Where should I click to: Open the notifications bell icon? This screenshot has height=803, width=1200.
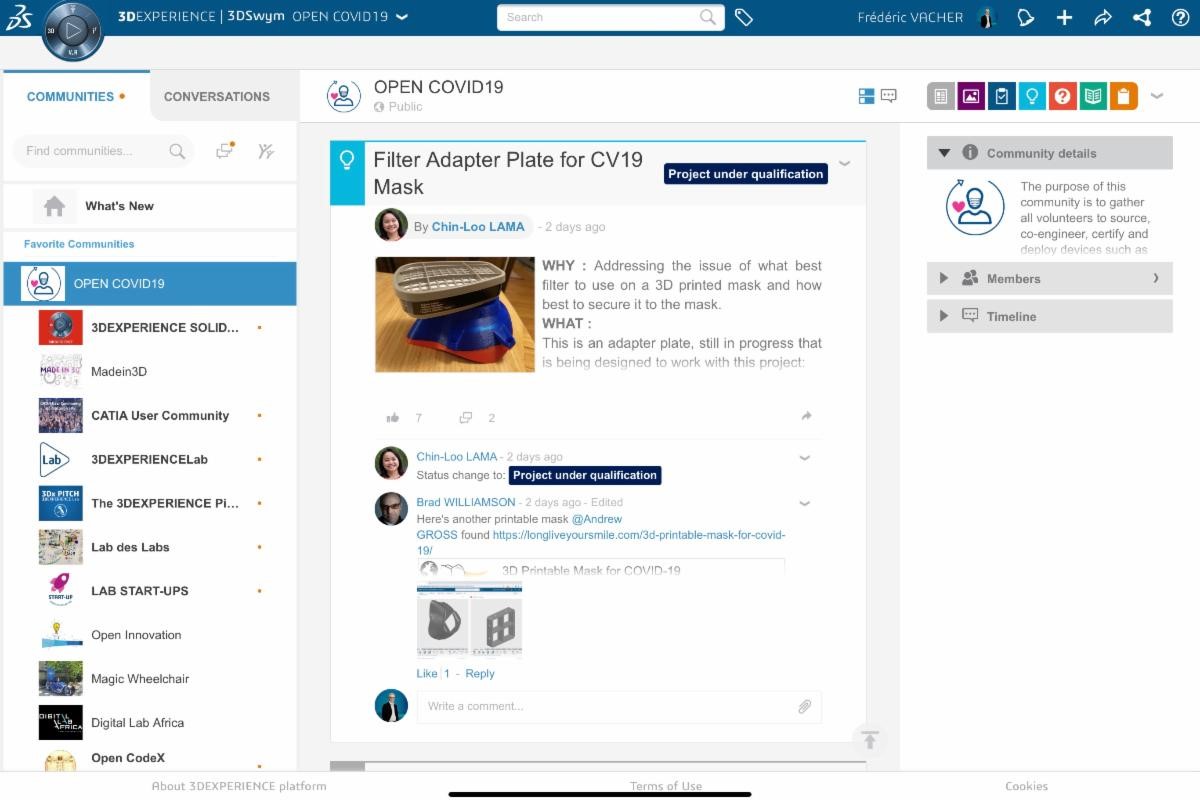pyautogui.click(x=1025, y=17)
